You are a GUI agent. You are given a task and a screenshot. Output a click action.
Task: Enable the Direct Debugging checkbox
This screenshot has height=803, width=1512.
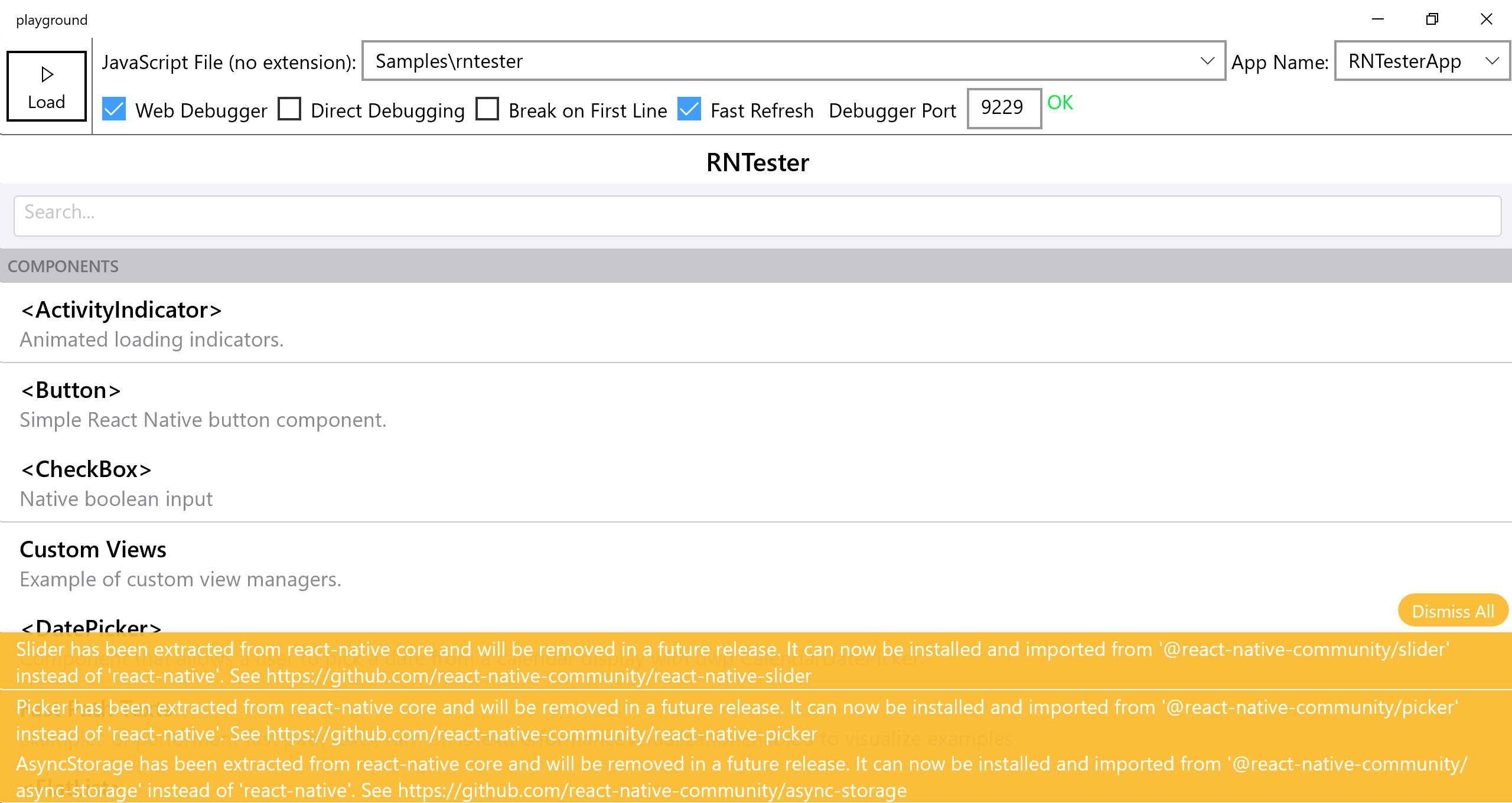(x=289, y=110)
